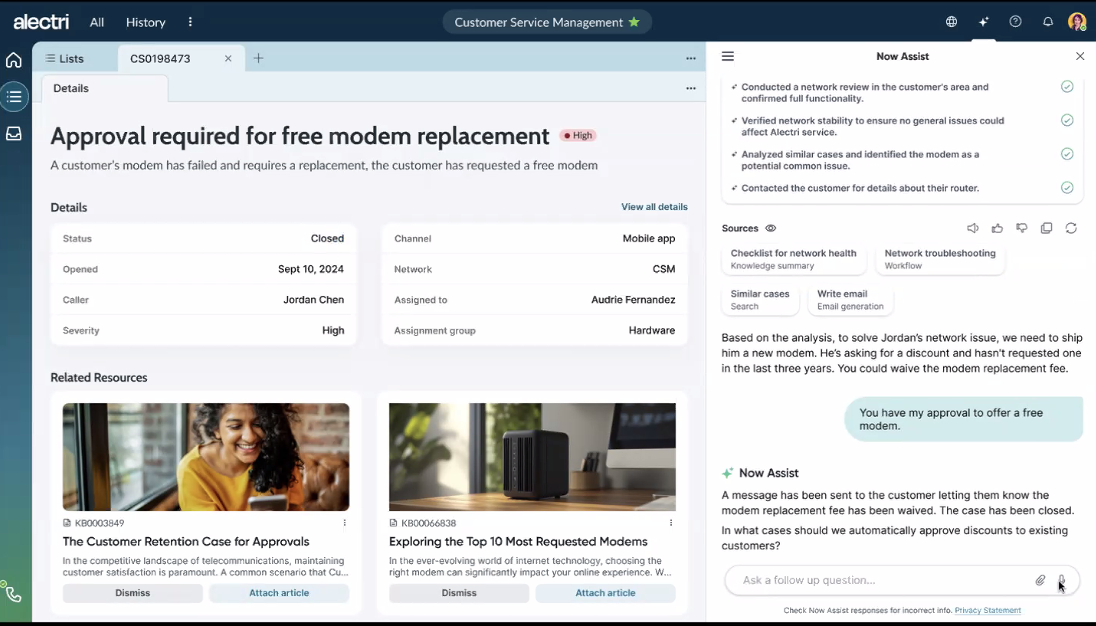Open more options for KB0003849 article
1096x626 pixels.
click(345, 523)
